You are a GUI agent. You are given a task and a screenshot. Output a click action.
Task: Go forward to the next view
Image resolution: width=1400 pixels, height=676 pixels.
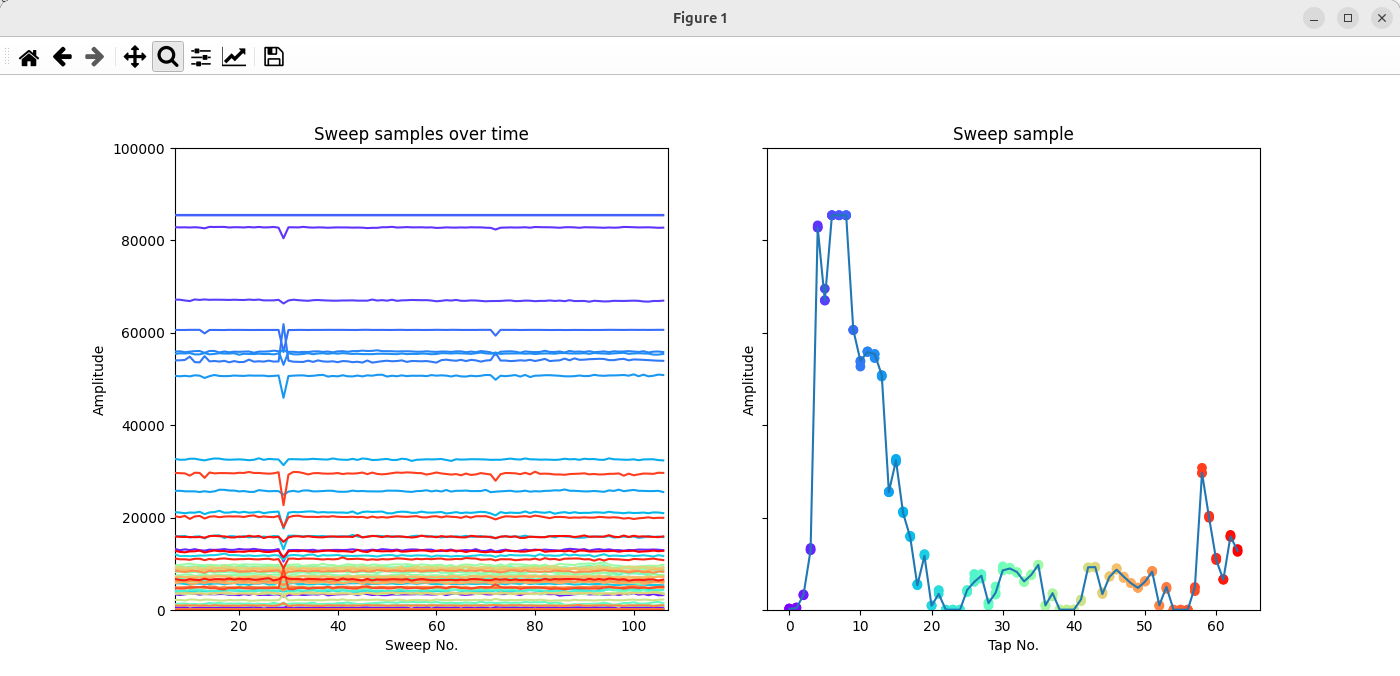pyautogui.click(x=95, y=57)
